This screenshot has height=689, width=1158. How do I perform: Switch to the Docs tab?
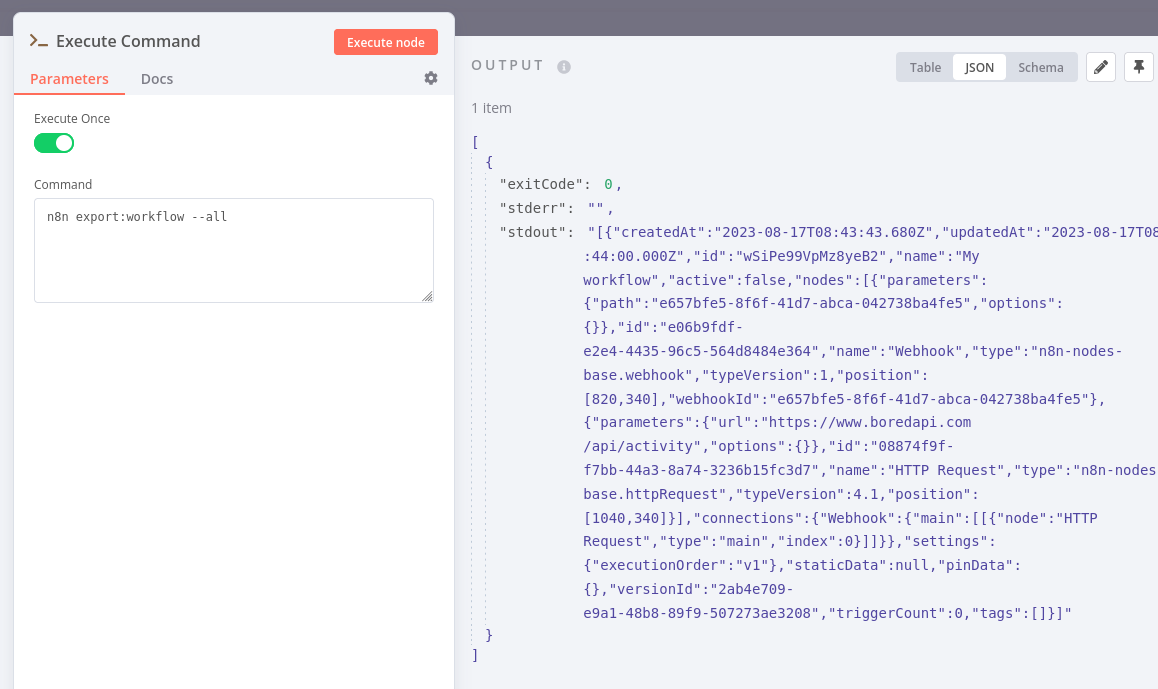[156, 78]
